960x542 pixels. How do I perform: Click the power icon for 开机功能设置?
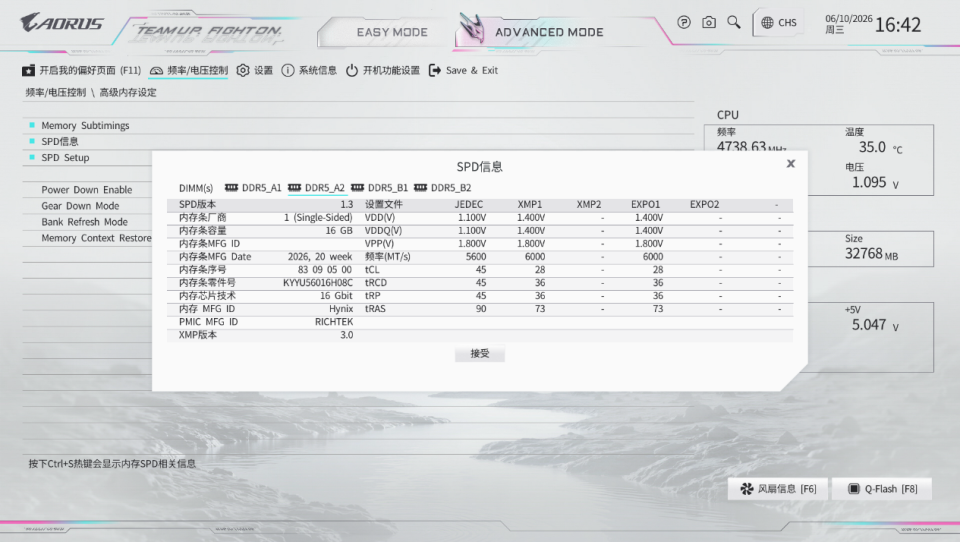[x=351, y=70]
